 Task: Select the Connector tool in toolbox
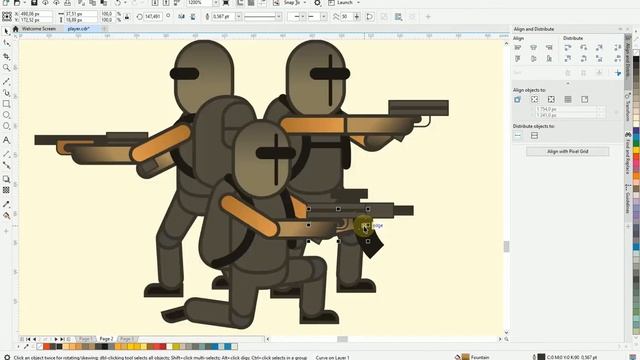pos(6,165)
